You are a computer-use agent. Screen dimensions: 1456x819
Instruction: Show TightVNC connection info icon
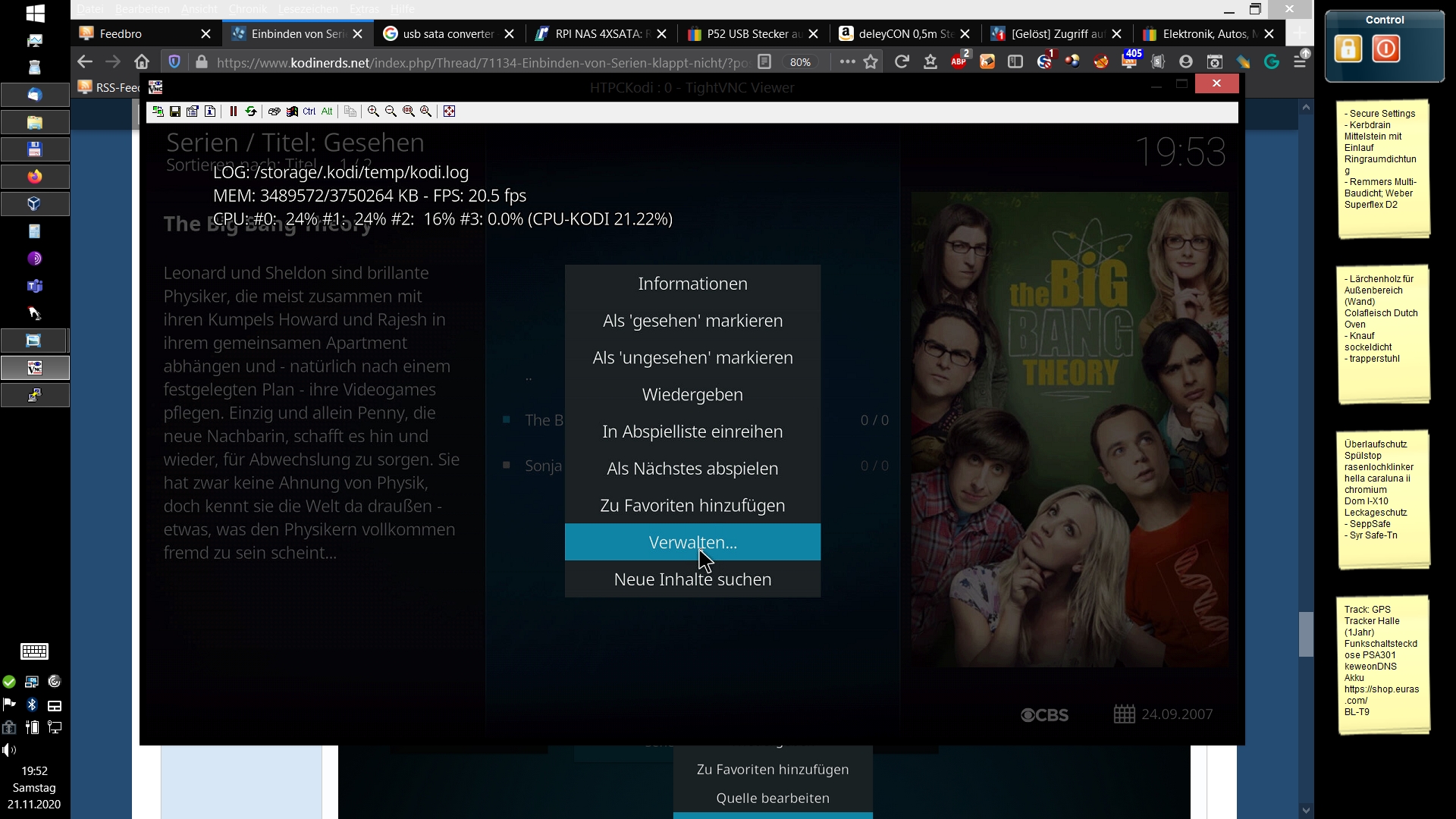(210, 111)
